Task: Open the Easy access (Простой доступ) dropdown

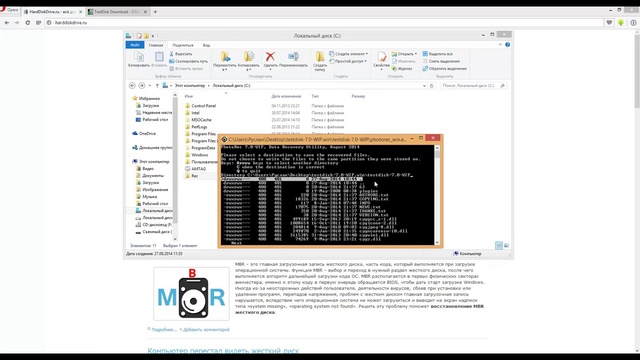Action: [x=348, y=61]
